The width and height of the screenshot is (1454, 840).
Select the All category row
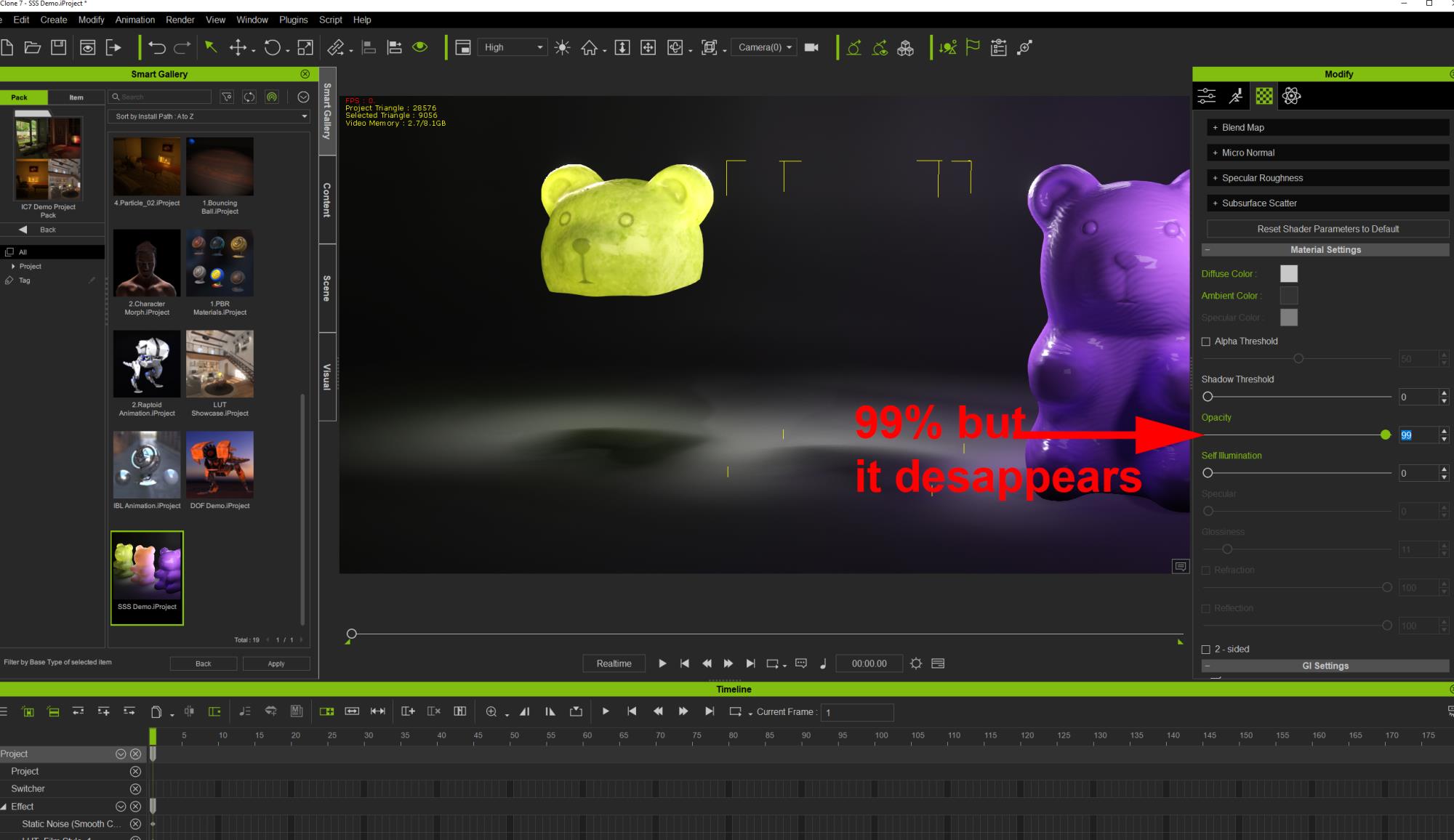(52, 252)
